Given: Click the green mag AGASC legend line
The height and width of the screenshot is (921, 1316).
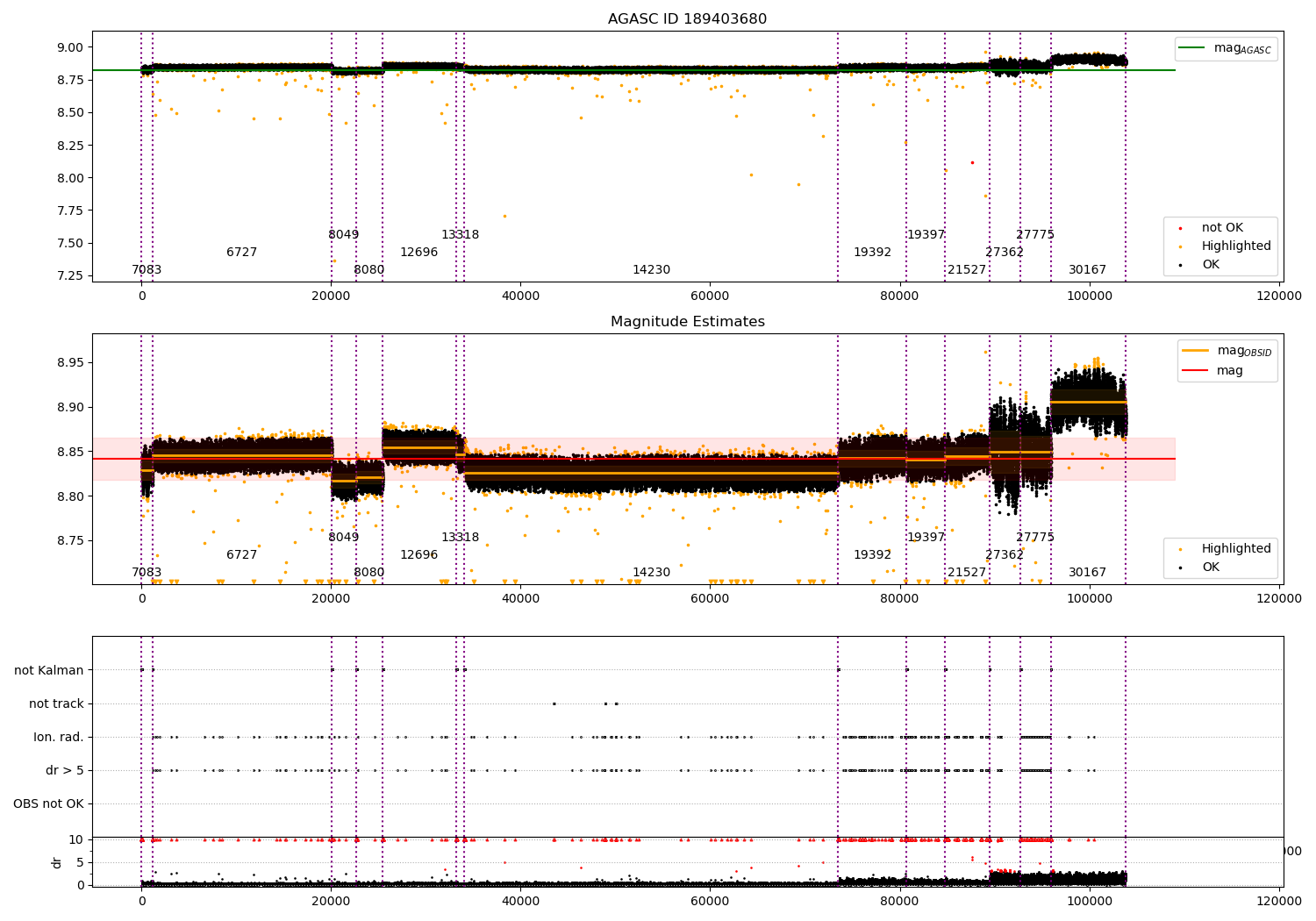Looking at the screenshot, I should click(1192, 48).
